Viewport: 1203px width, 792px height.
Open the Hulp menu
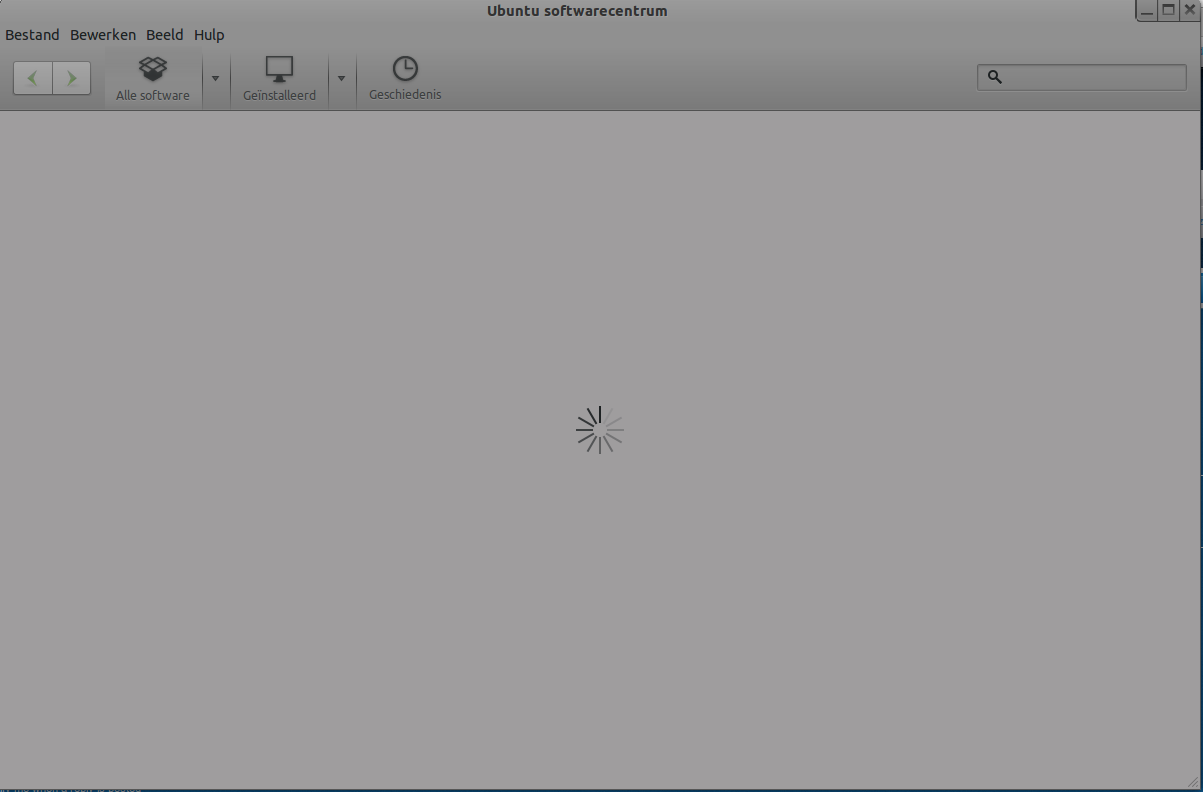pyautogui.click(x=209, y=35)
